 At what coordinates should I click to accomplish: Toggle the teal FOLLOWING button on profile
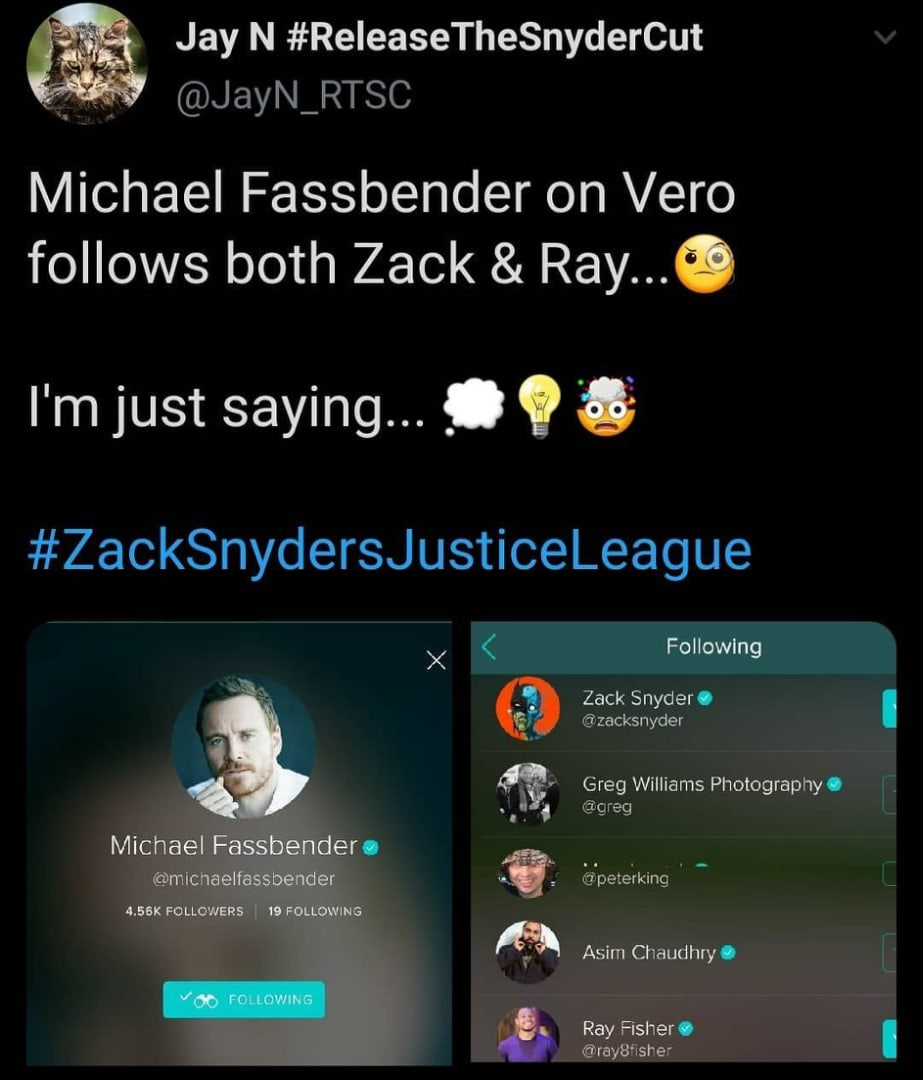(x=244, y=999)
